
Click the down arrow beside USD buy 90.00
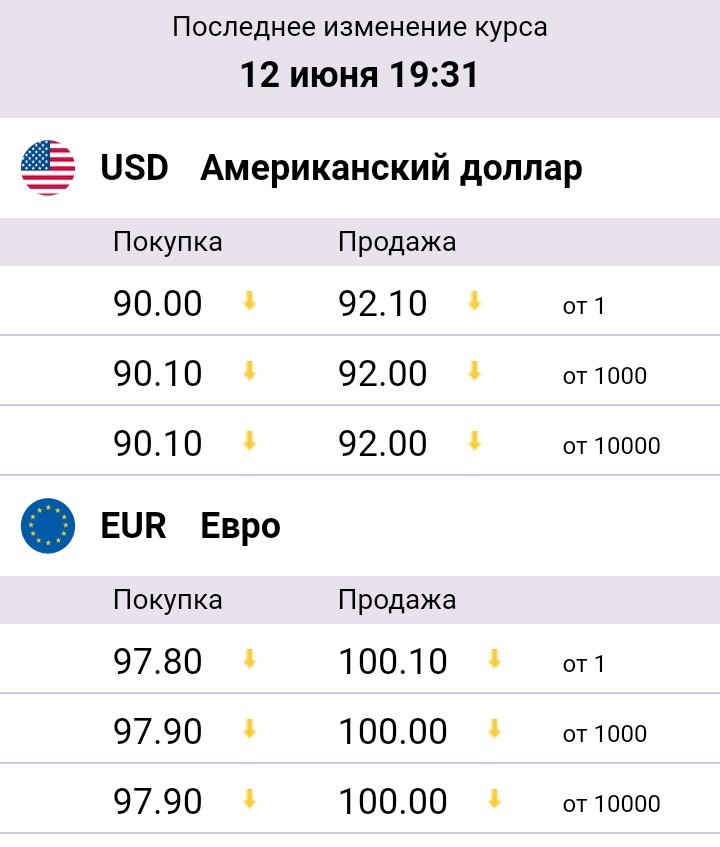tap(249, 300)
